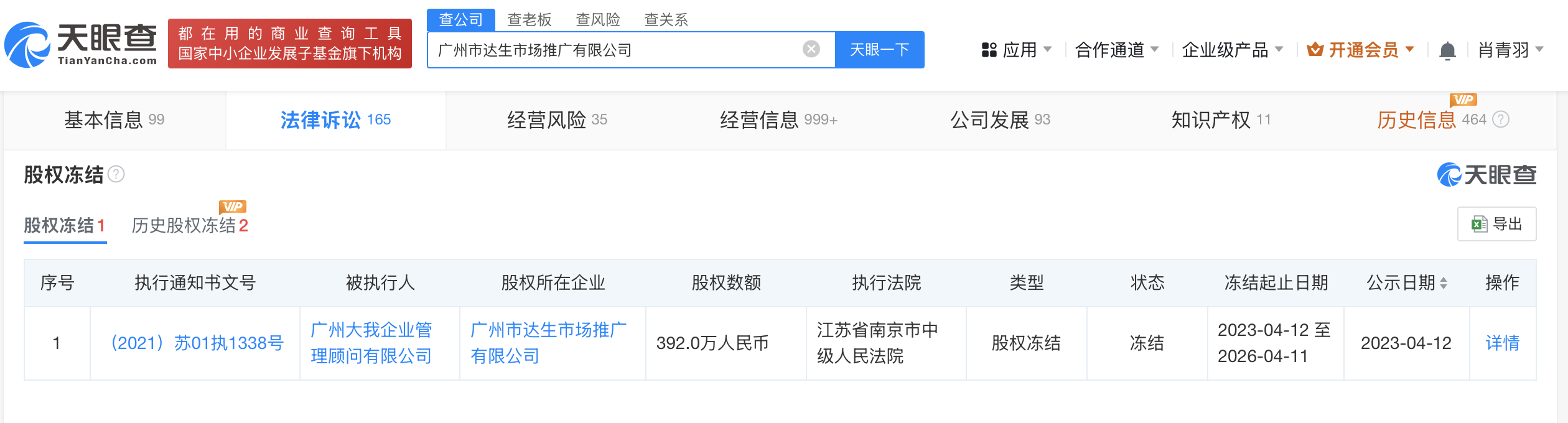Open 广州大我企业管理顾问有限公司 link
This screenshot has height=423, width=1568.
click(371, 343)
